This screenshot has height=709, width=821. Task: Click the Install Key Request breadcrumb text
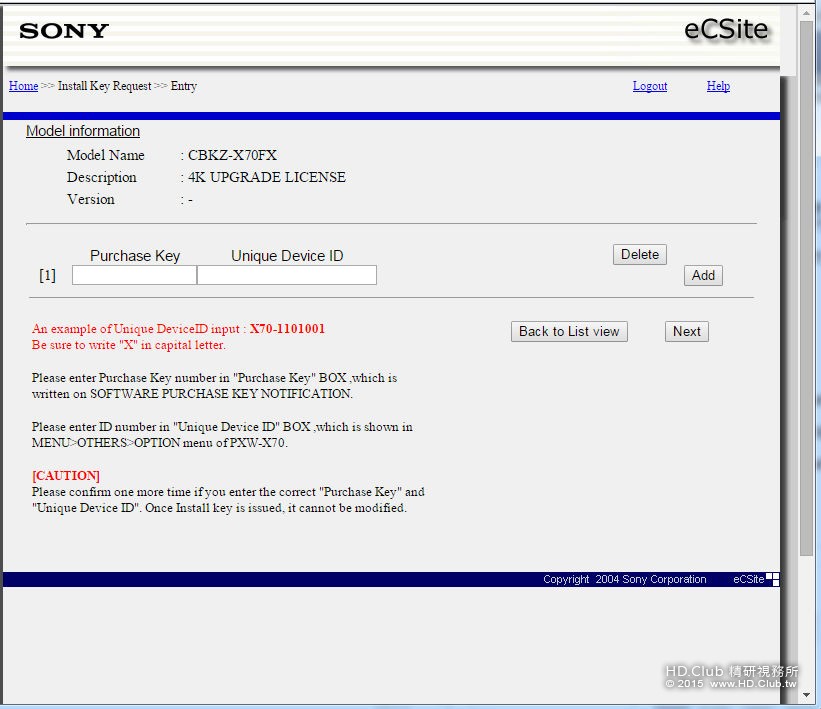coord(104,86)
